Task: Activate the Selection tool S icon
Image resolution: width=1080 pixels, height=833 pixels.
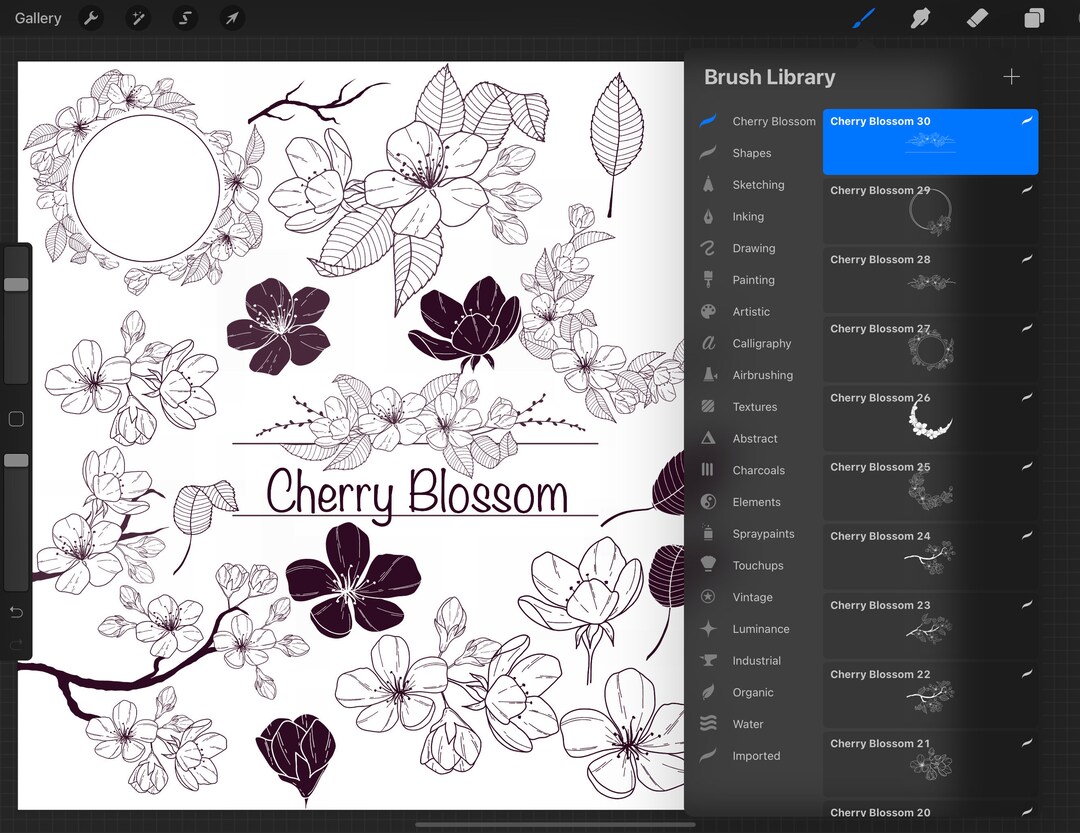Action: (185, 18)
